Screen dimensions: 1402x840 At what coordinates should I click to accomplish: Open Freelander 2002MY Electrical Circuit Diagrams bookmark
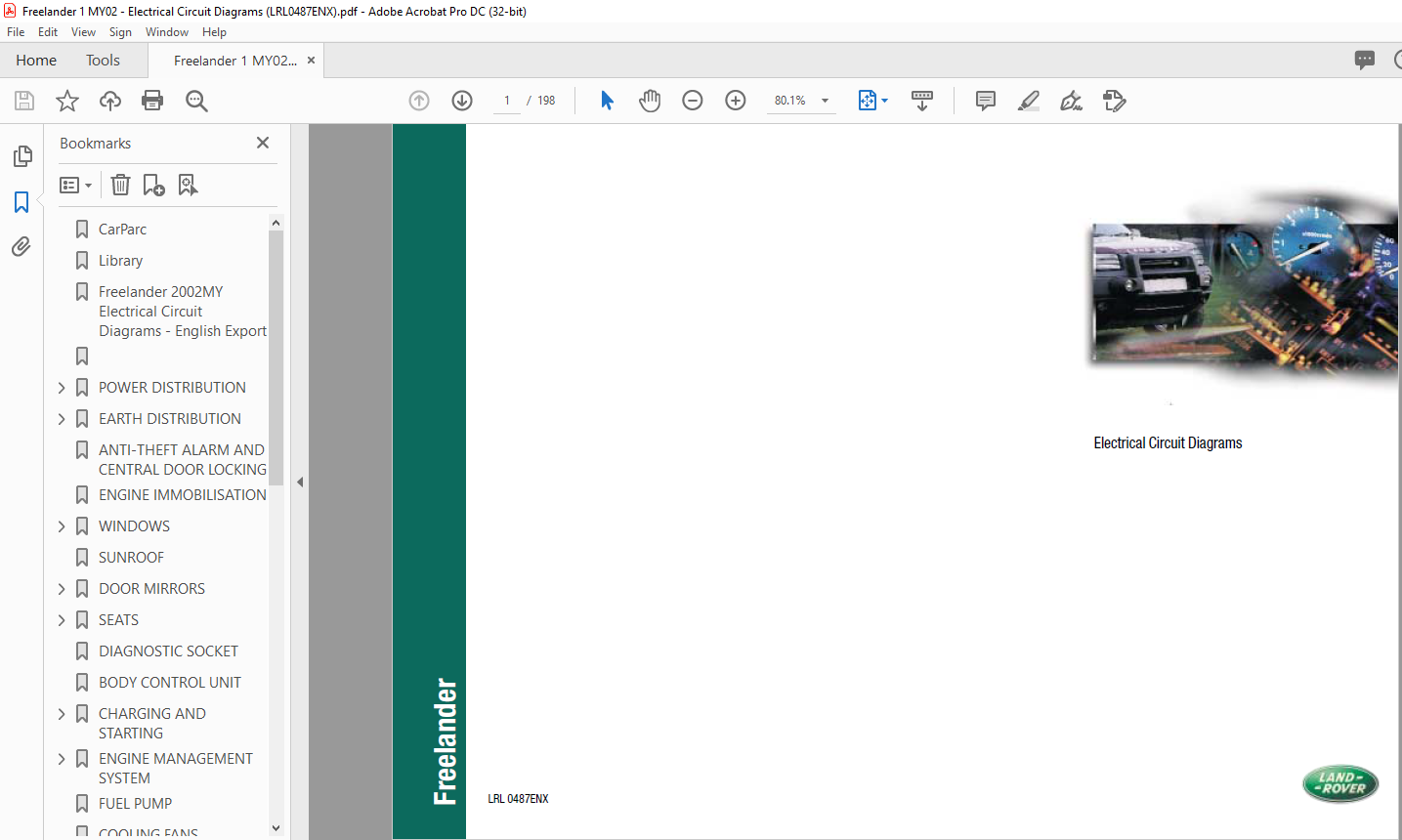pos(182,312)
